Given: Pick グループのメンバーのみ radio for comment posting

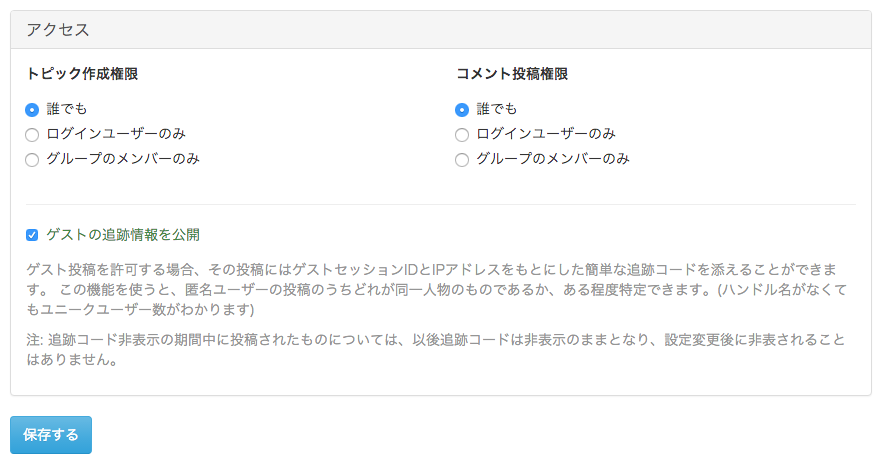Looking at the screenshot, I should (x=462, y=159).
